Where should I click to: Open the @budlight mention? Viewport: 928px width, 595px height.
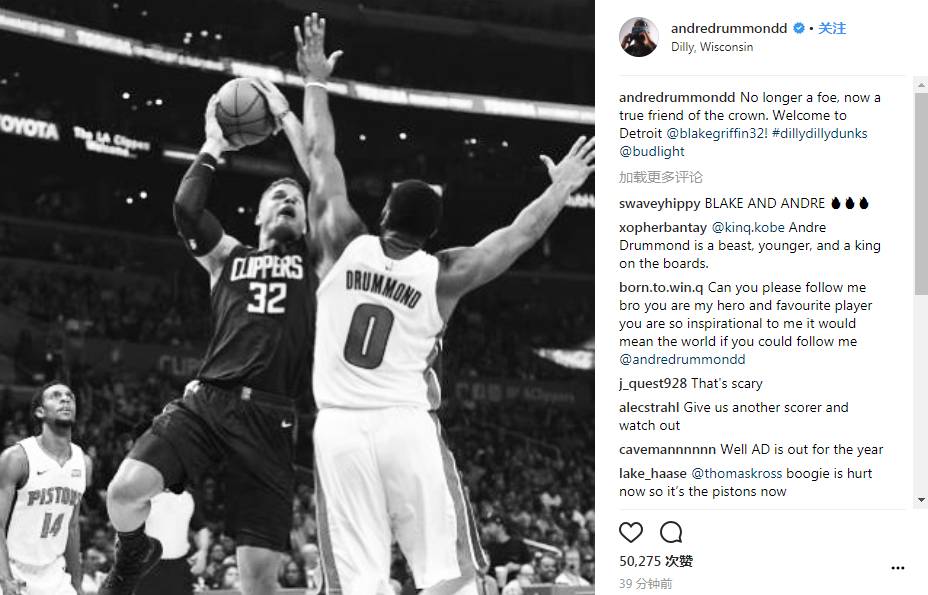652,151
